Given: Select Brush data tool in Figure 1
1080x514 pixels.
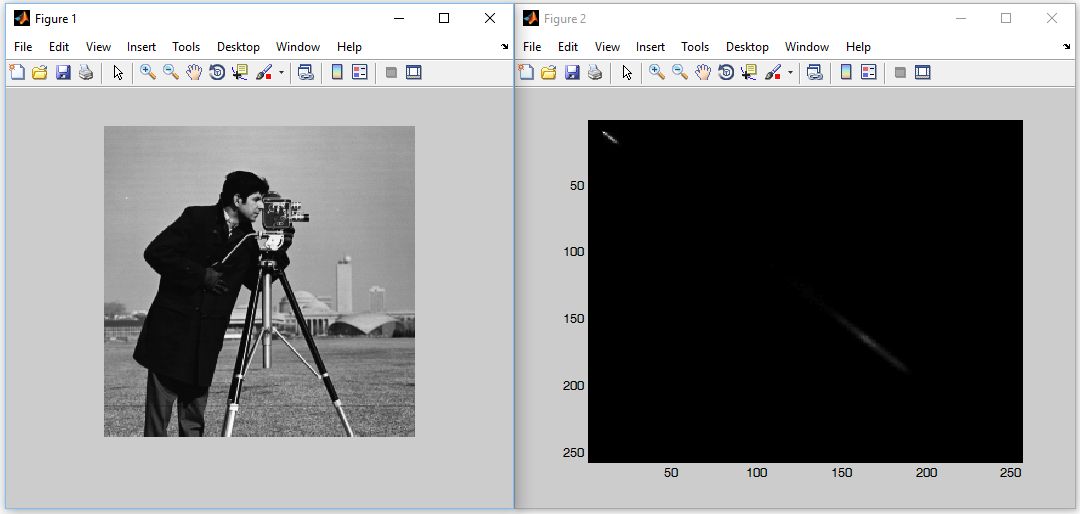Looking at the screenshot, I should coord(264,72).
